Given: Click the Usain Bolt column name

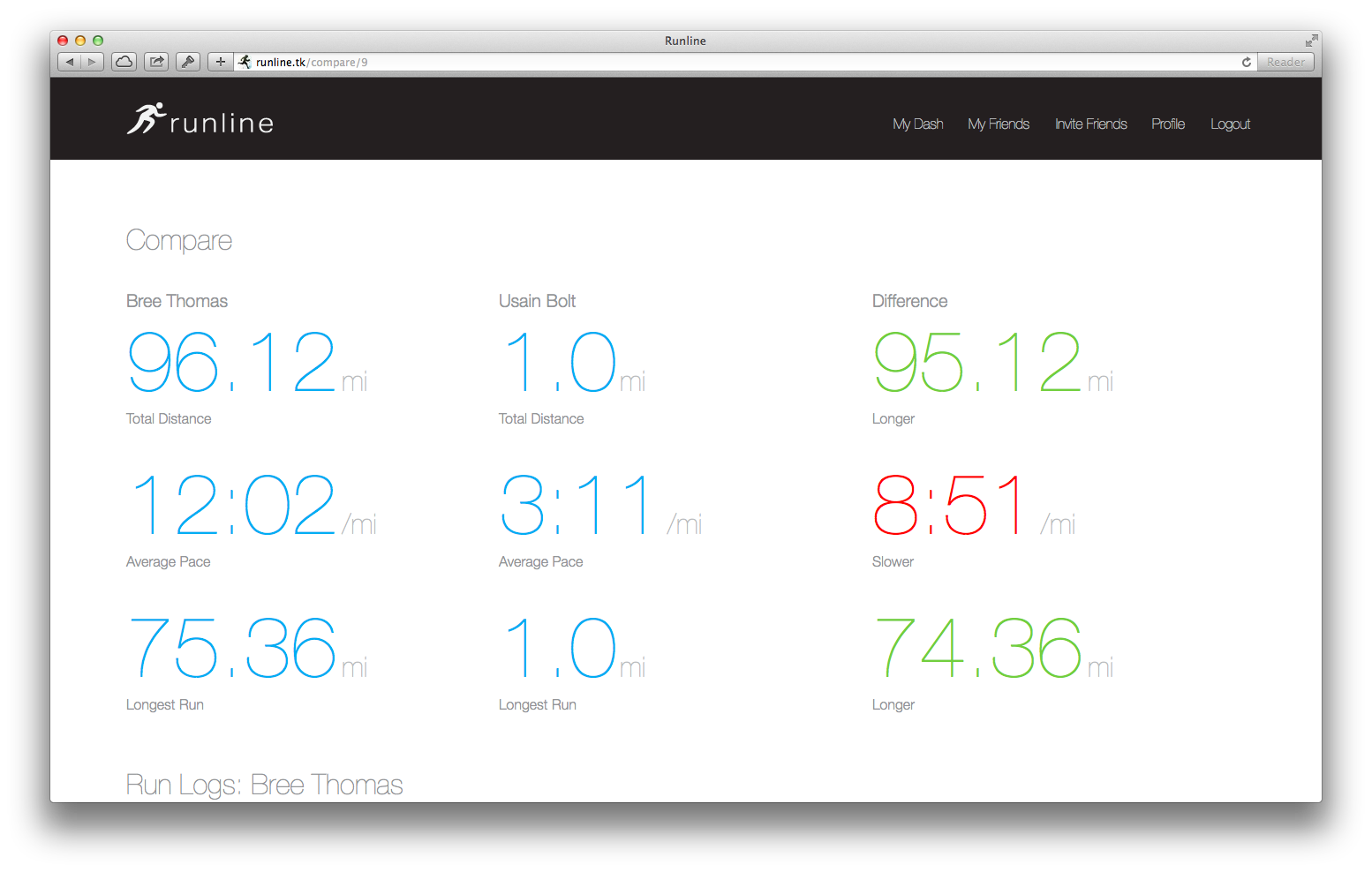Looking at the screenshot, I should 537,301.
